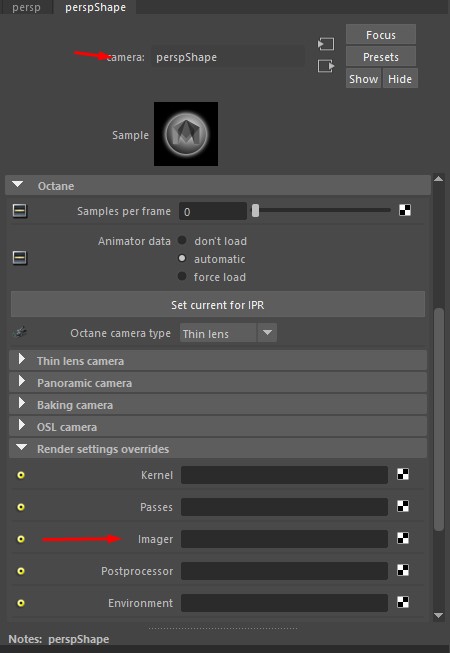Image resolution: width=450 pixels, height=653 pixels.
Task: Open the Presets menu button
Action: click(380, 57)
